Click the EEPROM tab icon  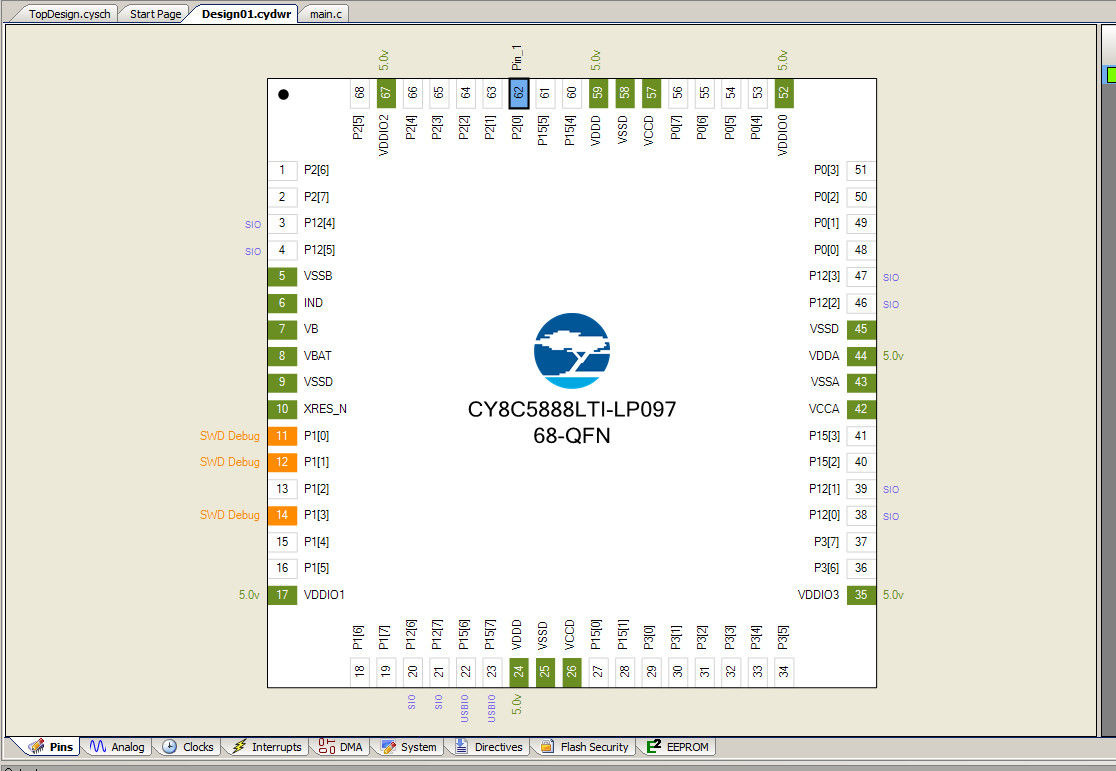click(x=654, y=747)
